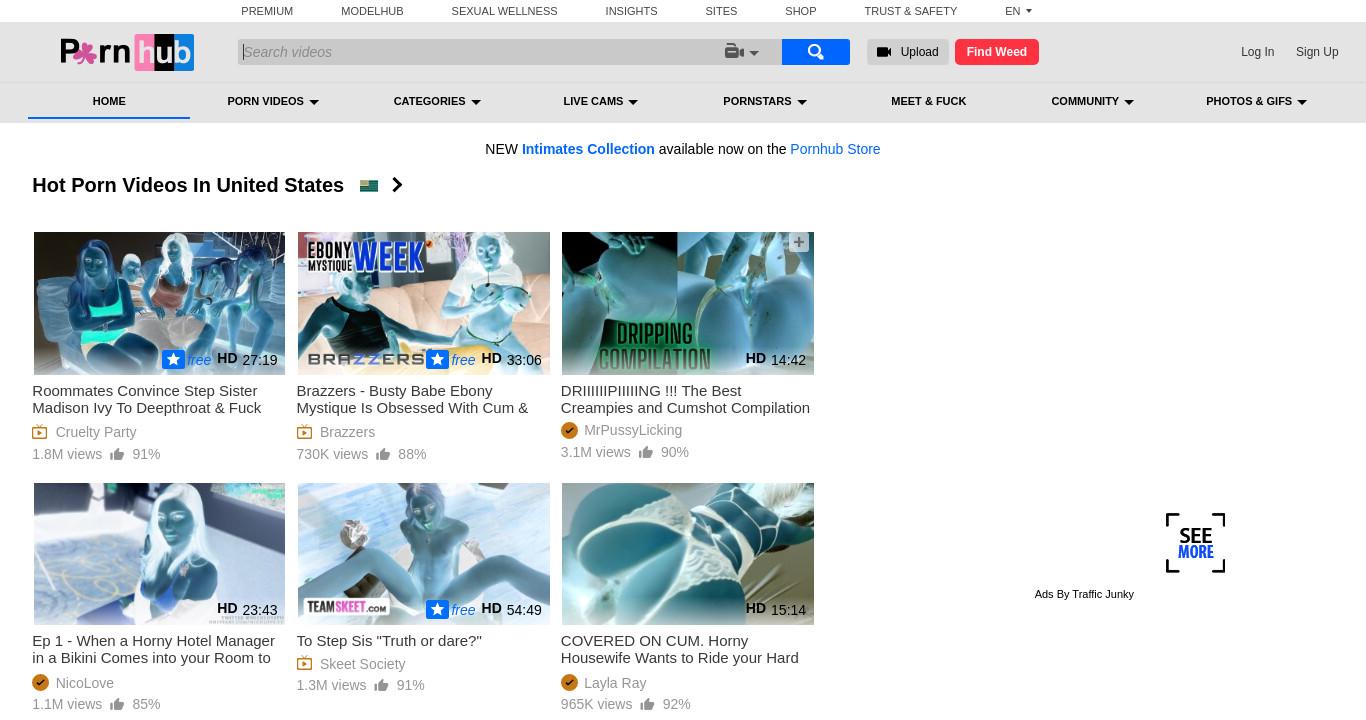The image size is (1366, 720).
Task: Click the plus icon on the 14:42 thumbnail
Action: coord(798,242)
